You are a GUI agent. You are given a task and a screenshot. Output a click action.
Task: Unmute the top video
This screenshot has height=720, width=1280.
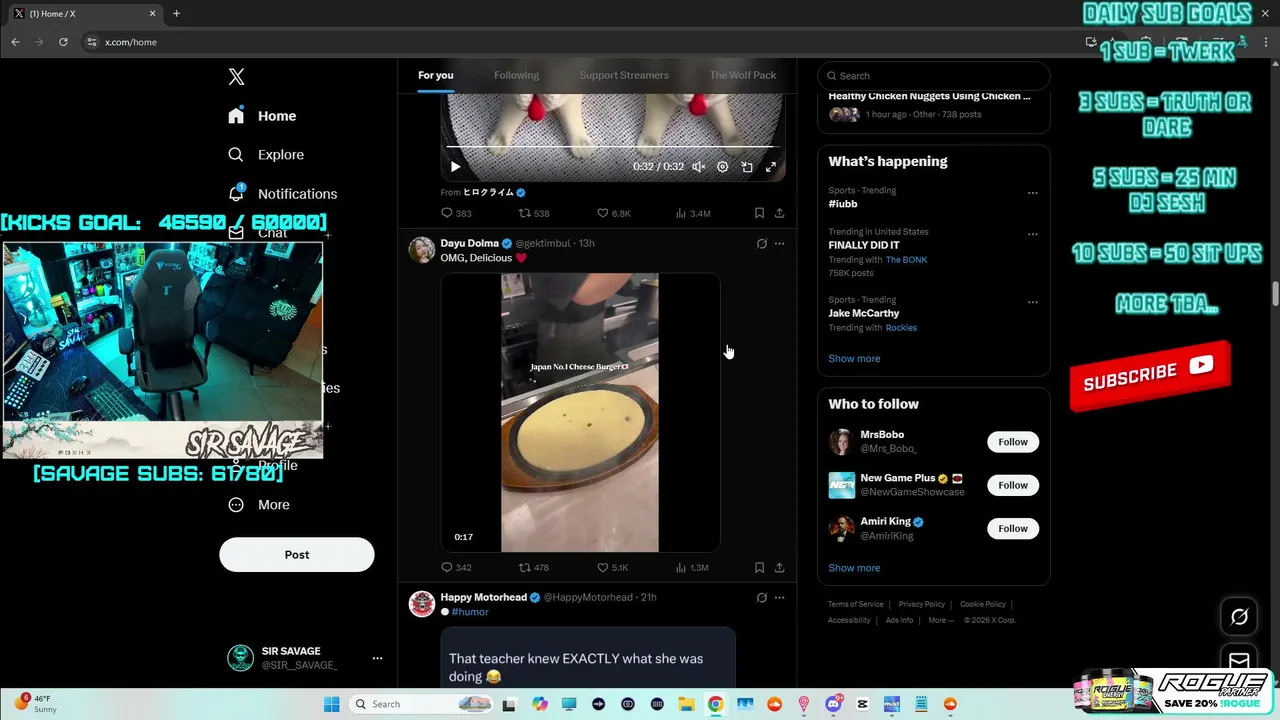(x=699, y=167)
